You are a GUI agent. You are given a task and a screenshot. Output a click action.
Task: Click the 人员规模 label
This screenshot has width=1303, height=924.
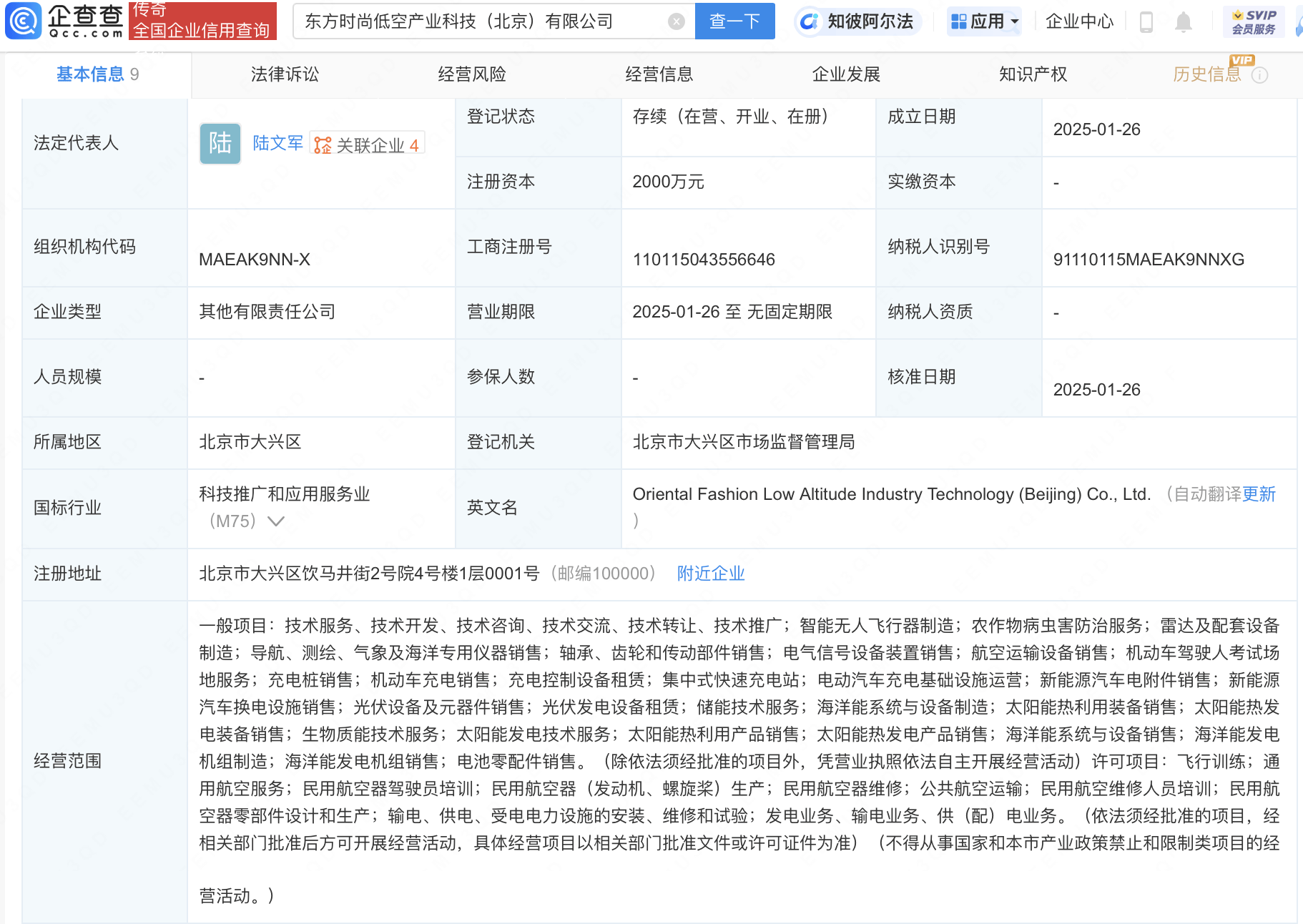point(67,377)
